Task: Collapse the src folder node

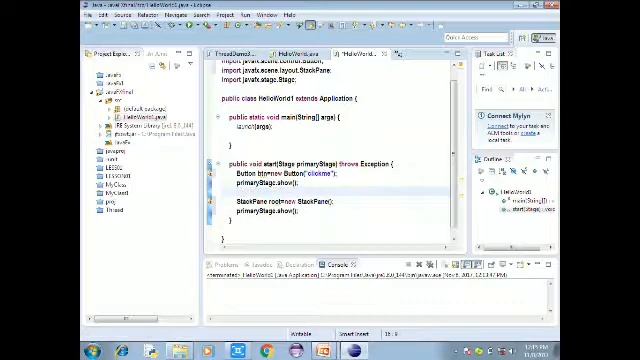Action: (x=100, y=100)
